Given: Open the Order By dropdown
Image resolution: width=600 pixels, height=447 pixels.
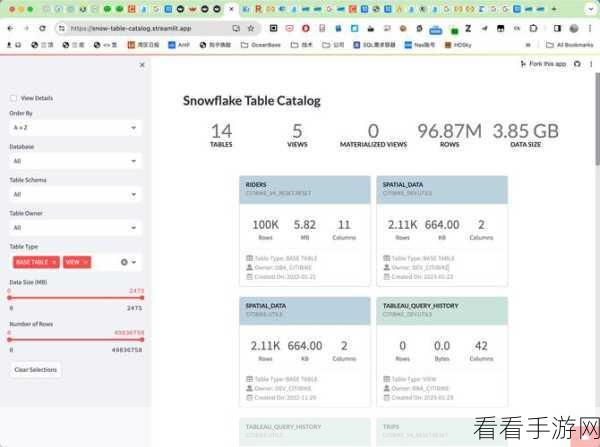Looking at the screenshot, I should (75, 127).
